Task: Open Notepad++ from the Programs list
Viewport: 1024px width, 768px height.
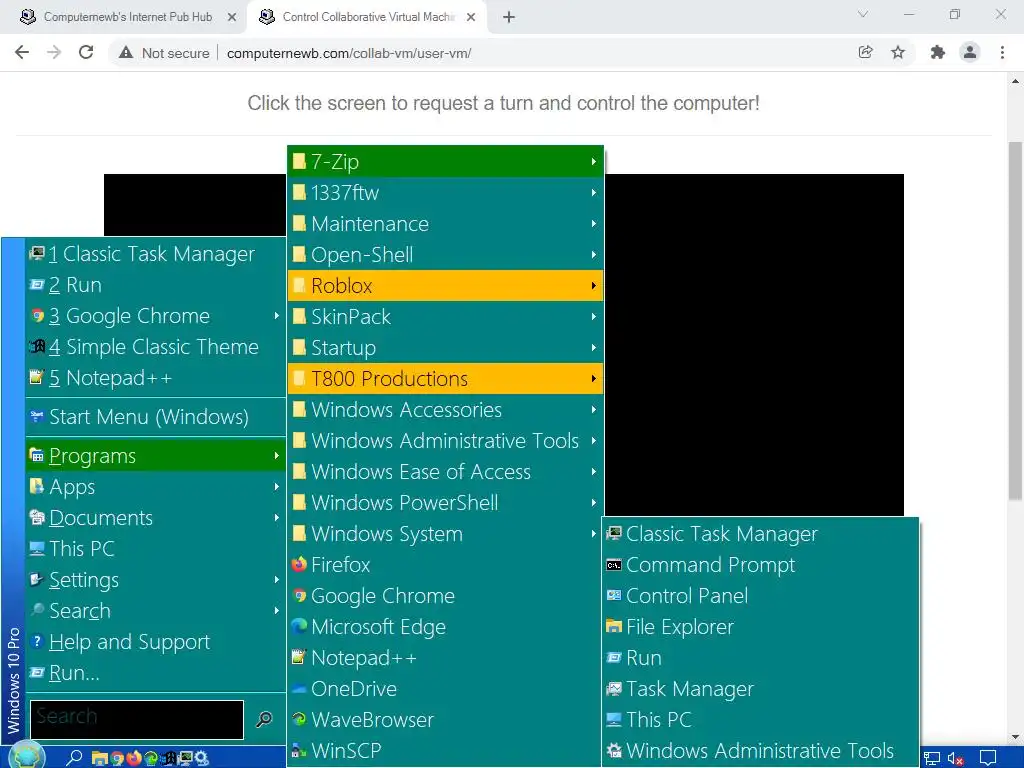Action: tap(445, 658)
